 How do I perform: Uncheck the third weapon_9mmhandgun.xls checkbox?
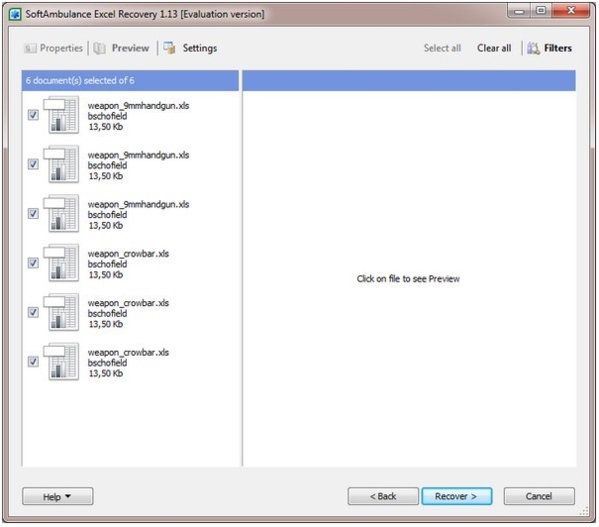coord(33,213)
